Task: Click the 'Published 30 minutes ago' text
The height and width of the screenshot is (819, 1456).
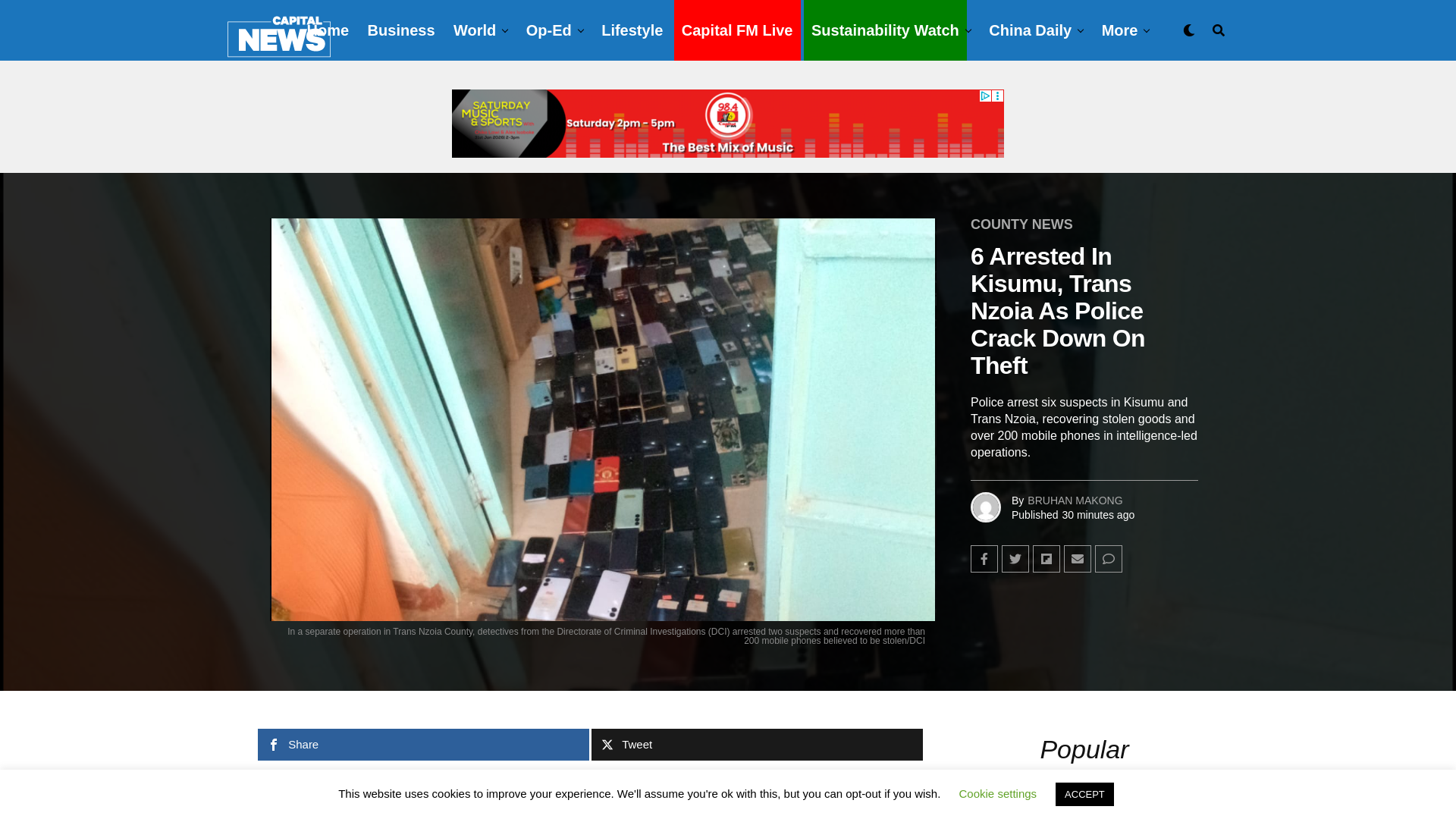Action: 1073,515
